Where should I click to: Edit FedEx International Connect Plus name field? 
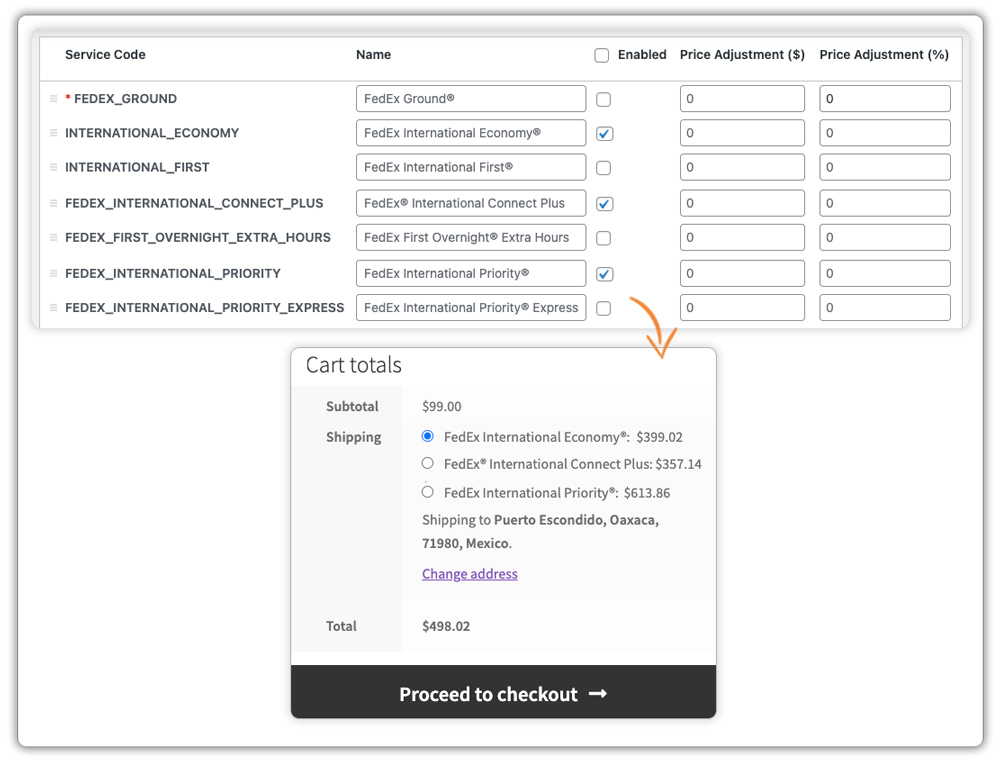tap(471, 203)
